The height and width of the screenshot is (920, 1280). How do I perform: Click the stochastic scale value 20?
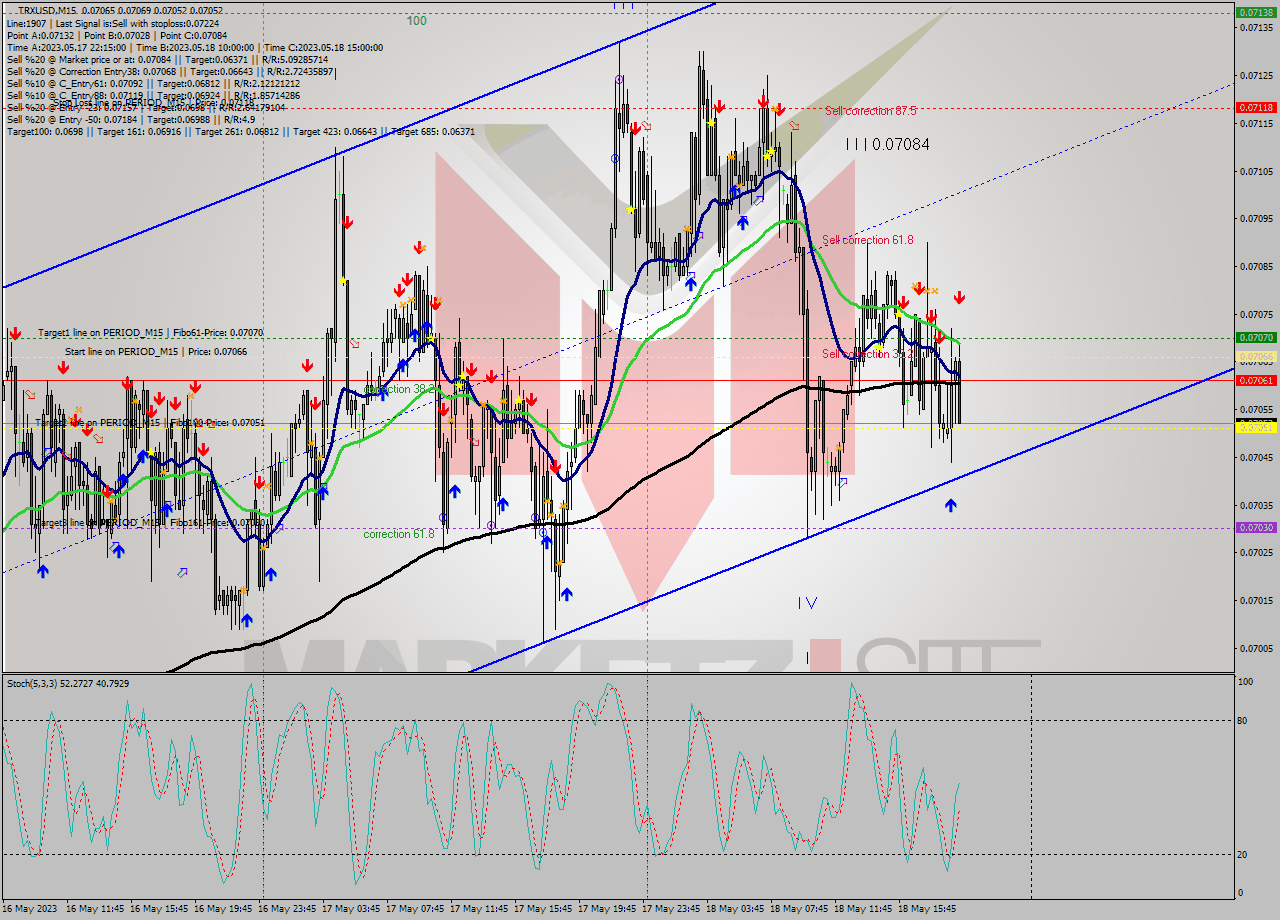coord(1243,854)
